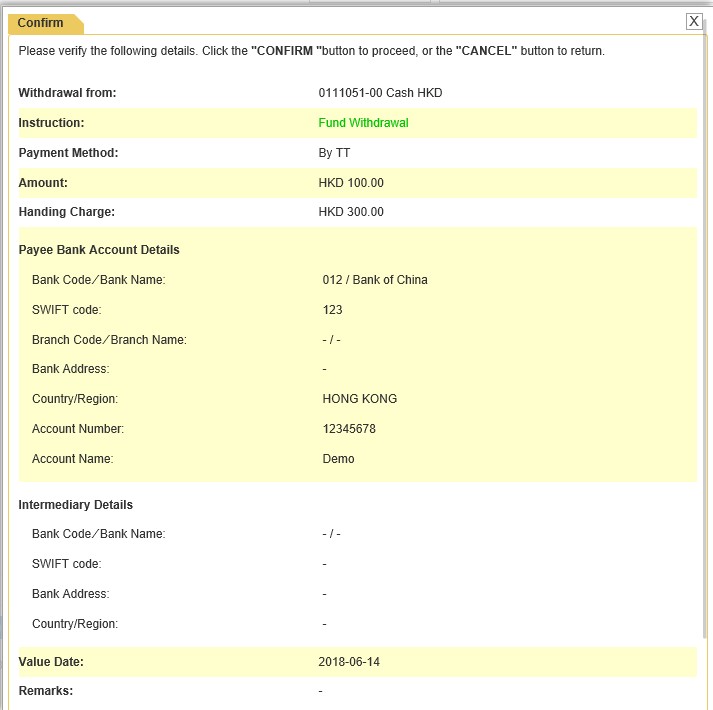Click the handling charge HKD 300.00
The image size is (713, 710).
351,212
